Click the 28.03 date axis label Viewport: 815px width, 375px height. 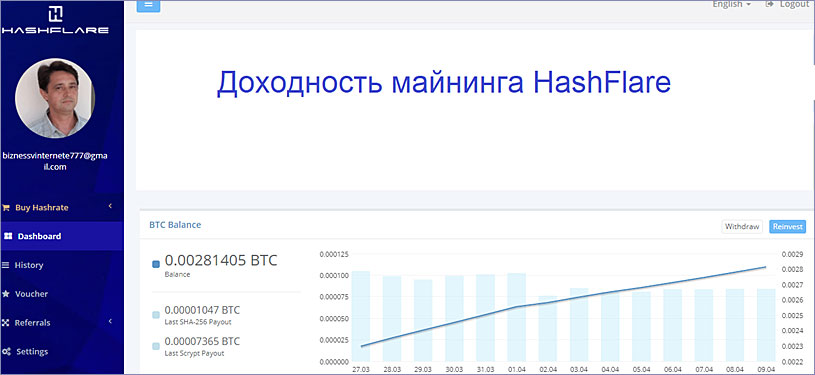(392, 369)
